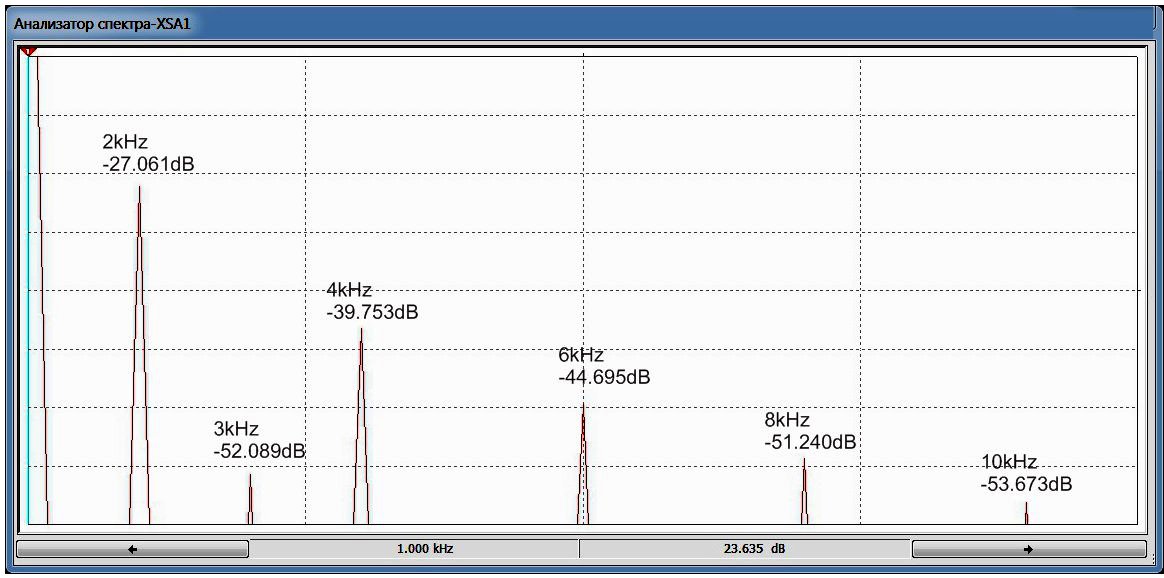Click the 10kHz harmonic peak spike
The height and width of the screenshot is (578, 1164).
(1027, 513)
